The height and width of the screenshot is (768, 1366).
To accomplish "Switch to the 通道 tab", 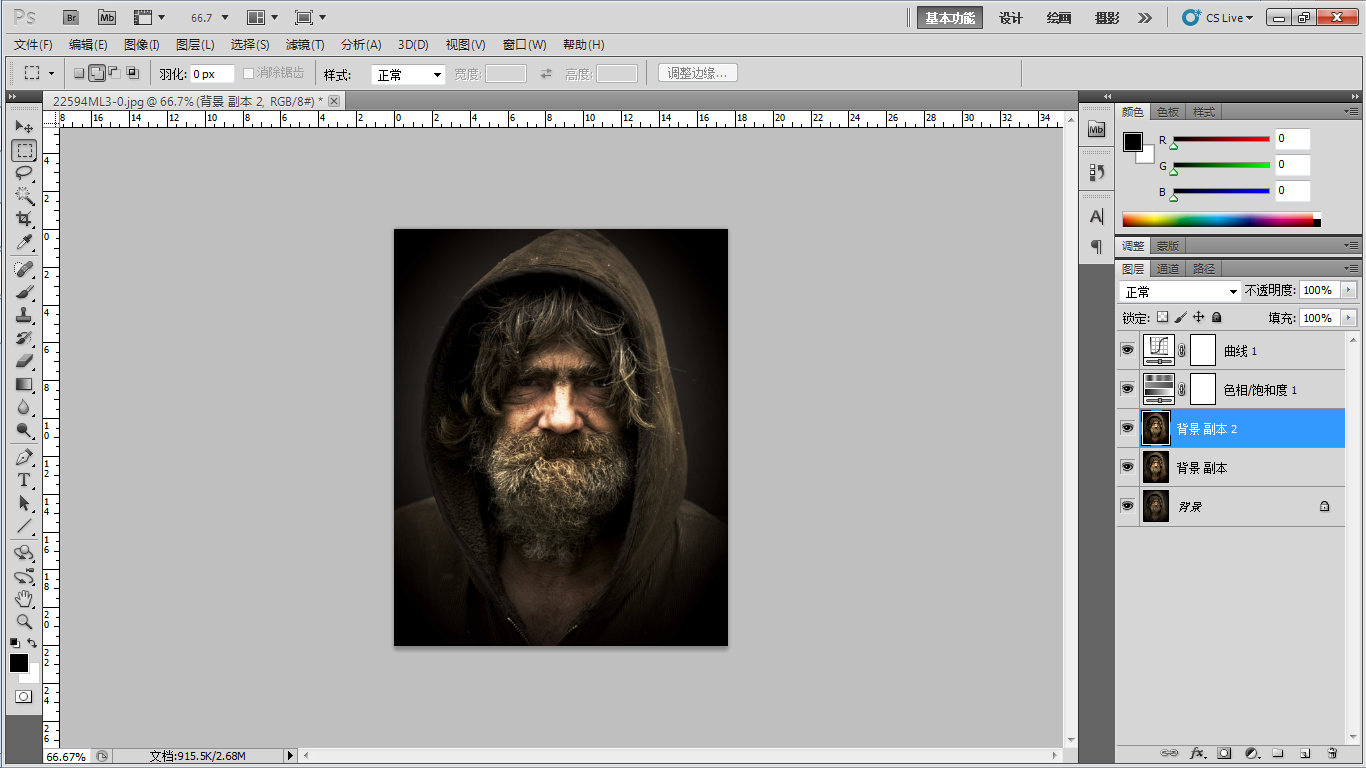I will pos(1167,268).
